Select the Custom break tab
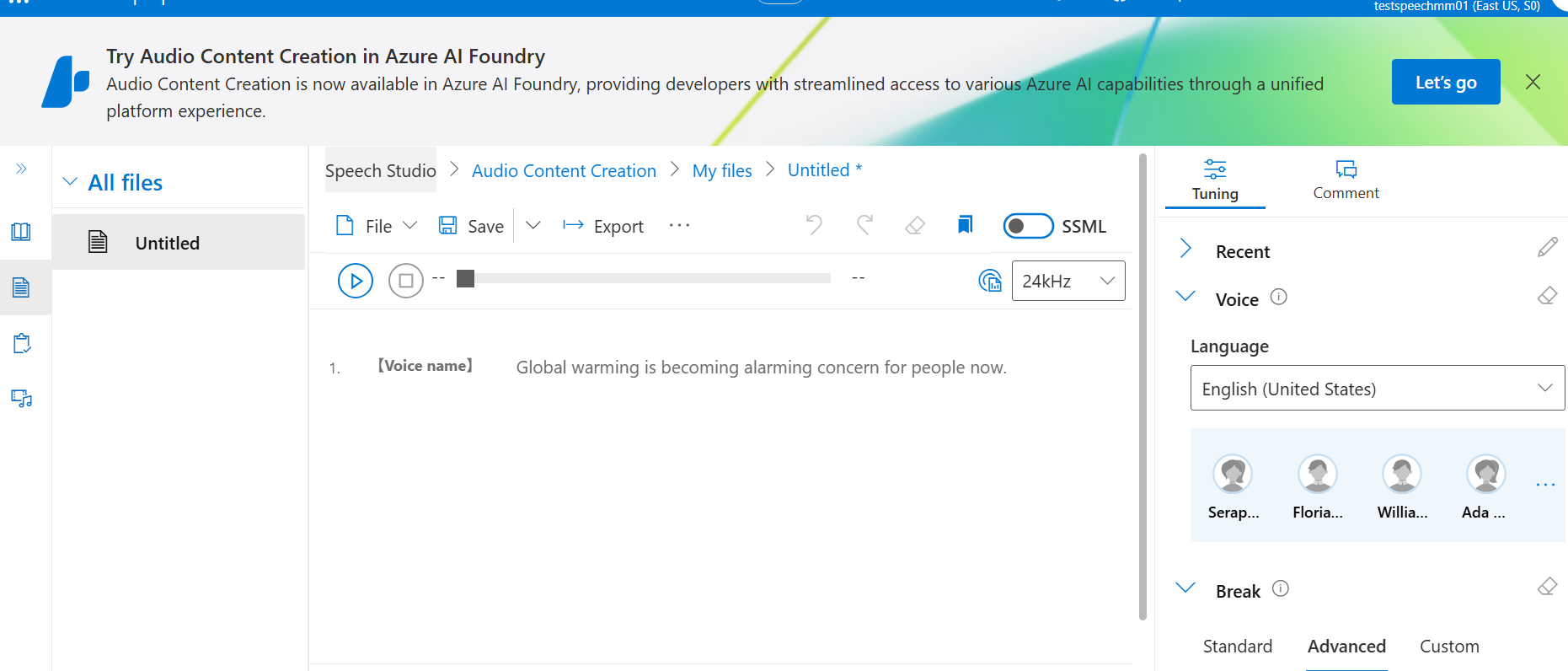This screenshot has width=1568, height=671. [x=1449, y=647]
